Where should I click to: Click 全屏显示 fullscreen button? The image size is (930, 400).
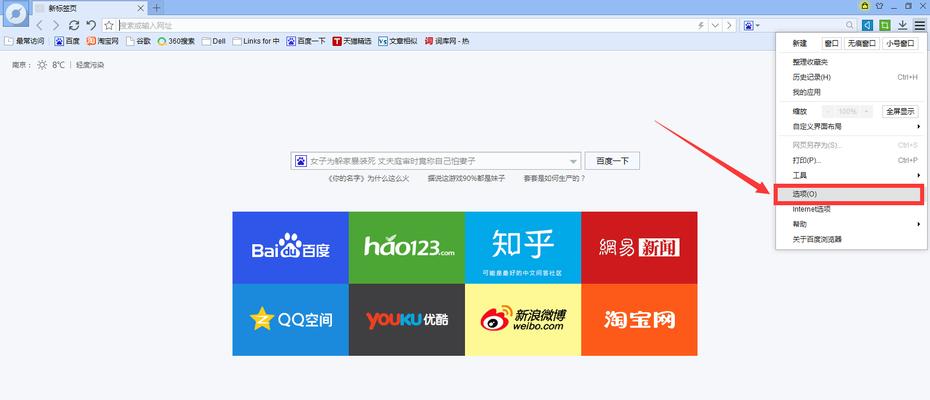pyautogui.click(x=900, y=111)
